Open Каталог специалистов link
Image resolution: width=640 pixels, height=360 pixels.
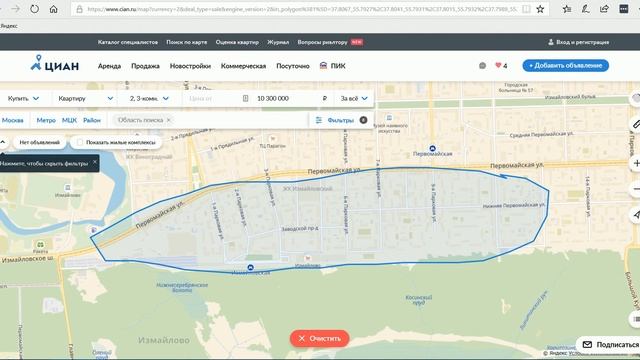click(128, 42)
